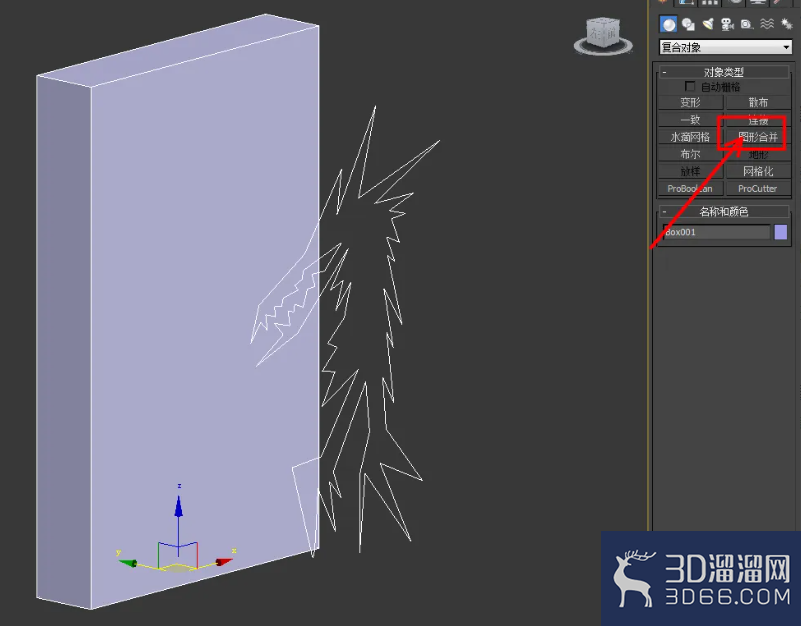This screenshot has height=626, width=801.
Task: Select the Geometry category icon
Action: point(668,24)
